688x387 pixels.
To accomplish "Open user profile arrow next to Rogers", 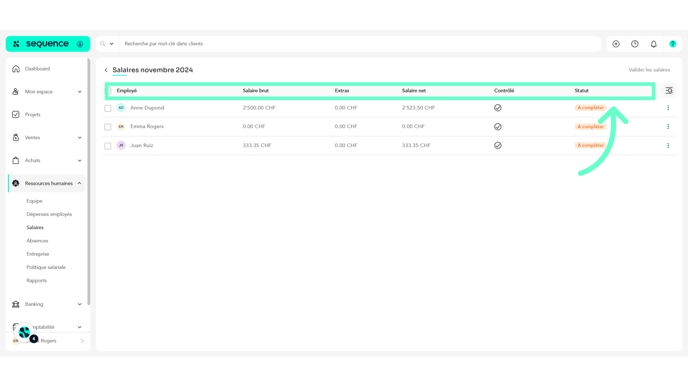I will (x=82, y=341).
